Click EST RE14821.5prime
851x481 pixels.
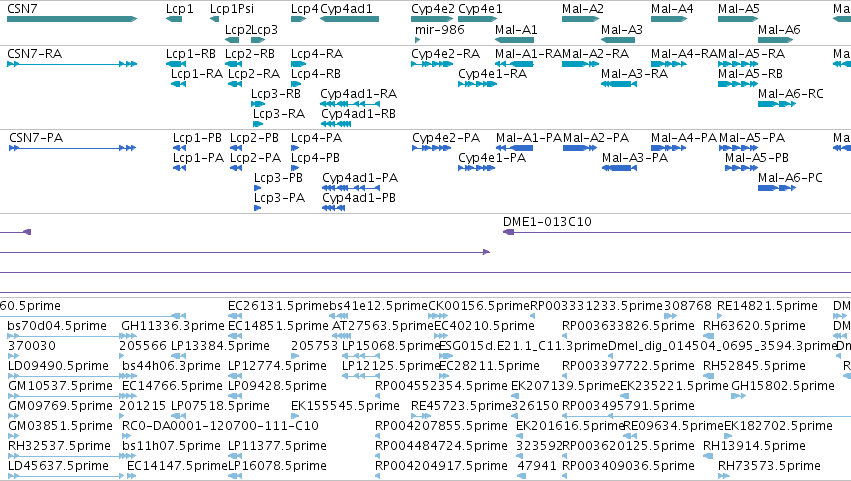tap(767, 306)
